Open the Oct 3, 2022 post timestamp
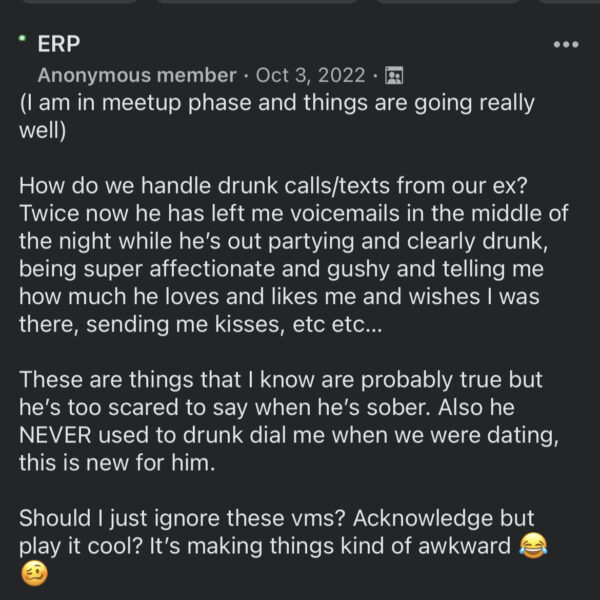Image resolution: width=600 pixels, height=600 pixels. pos(310,75)
